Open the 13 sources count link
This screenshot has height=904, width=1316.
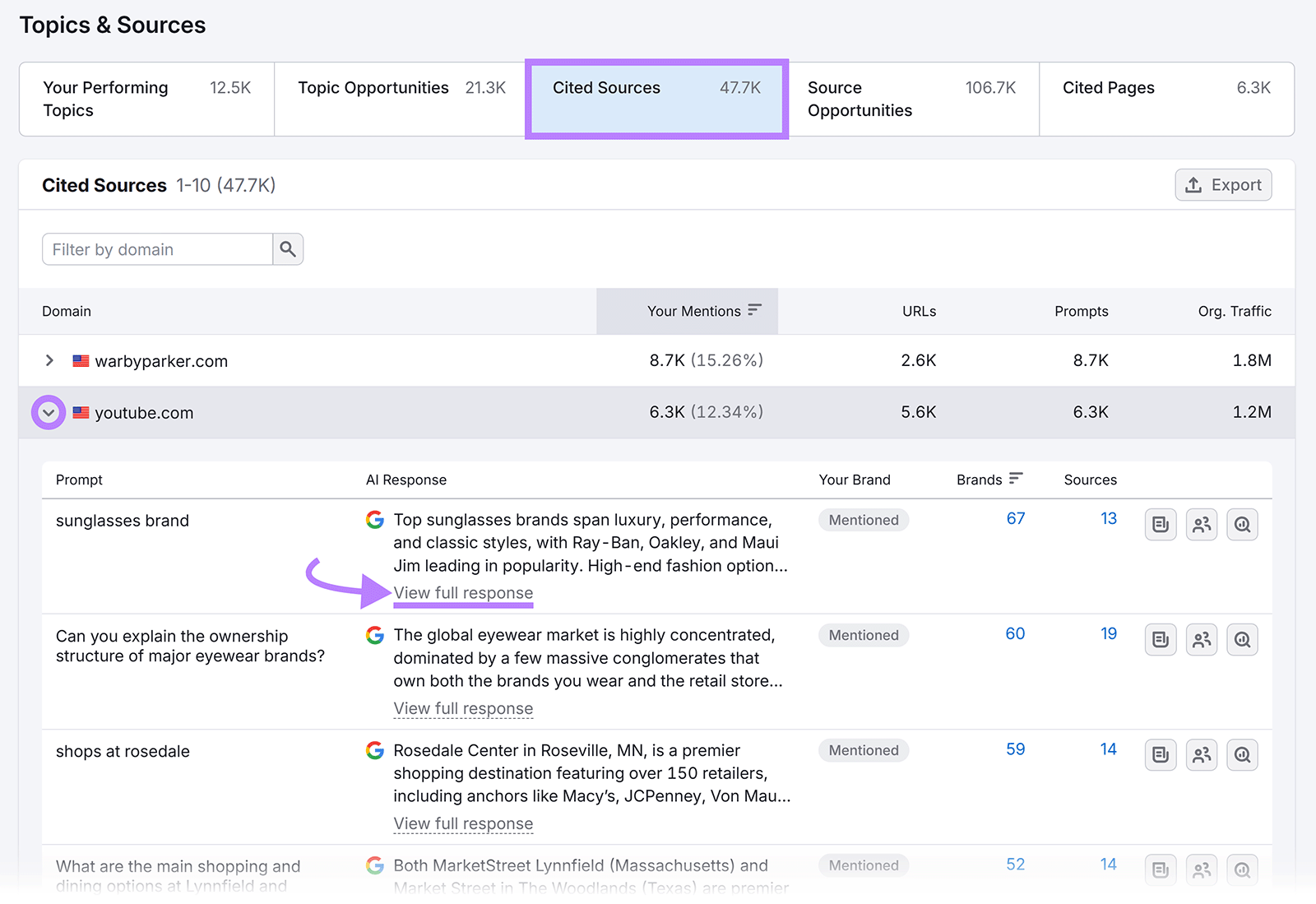coord(1109,519)
